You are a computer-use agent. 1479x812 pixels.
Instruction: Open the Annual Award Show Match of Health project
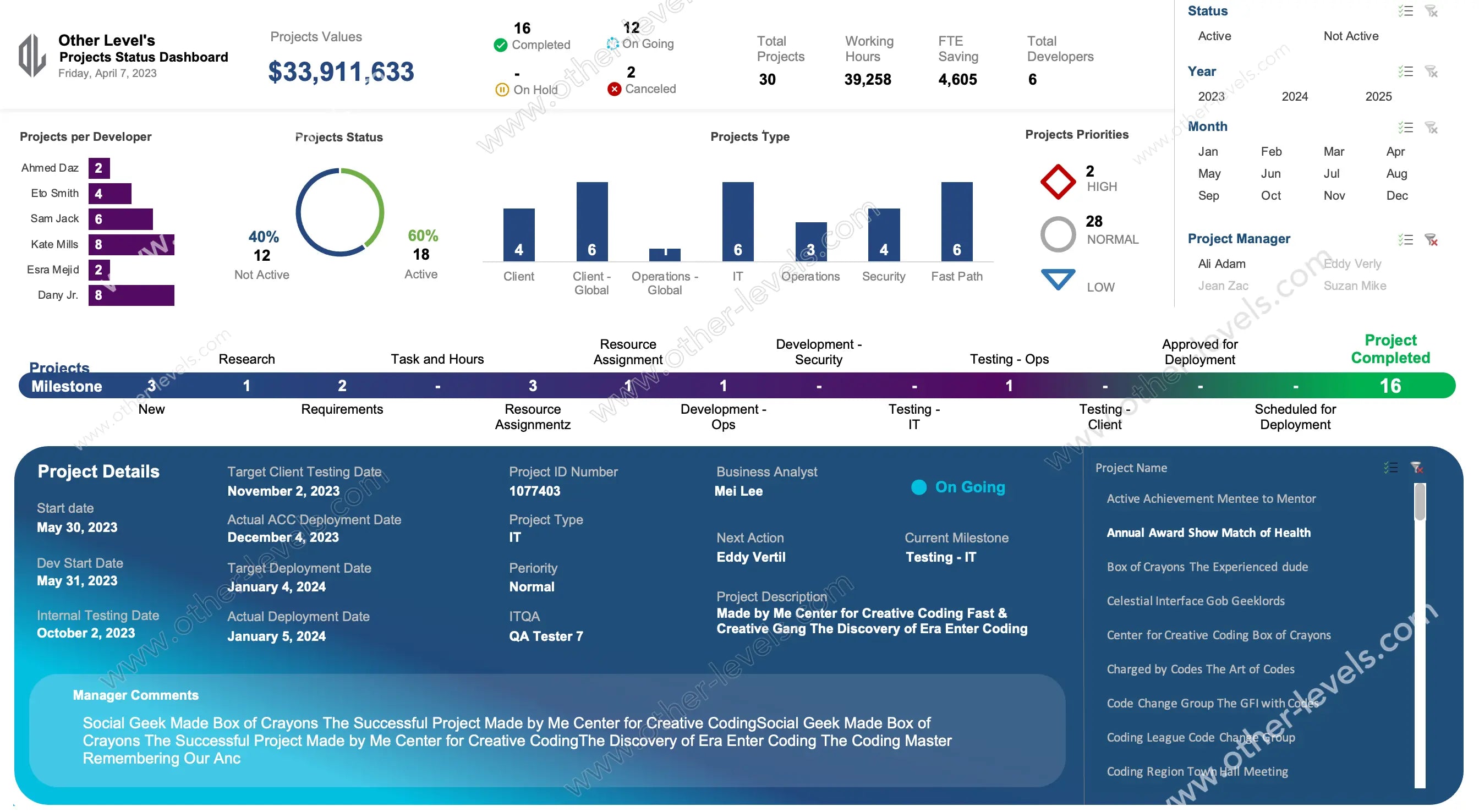coord(1208,533)
